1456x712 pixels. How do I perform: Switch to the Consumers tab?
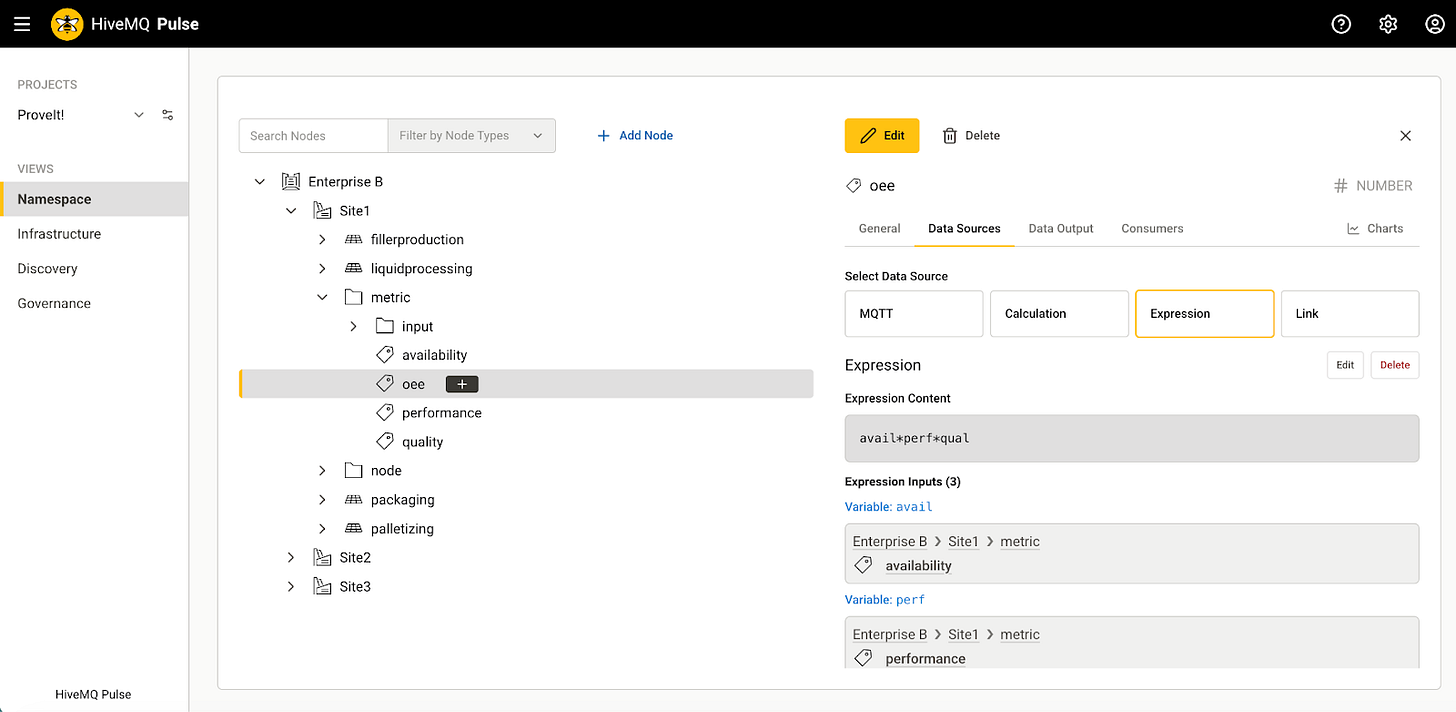coord(1152,228)
